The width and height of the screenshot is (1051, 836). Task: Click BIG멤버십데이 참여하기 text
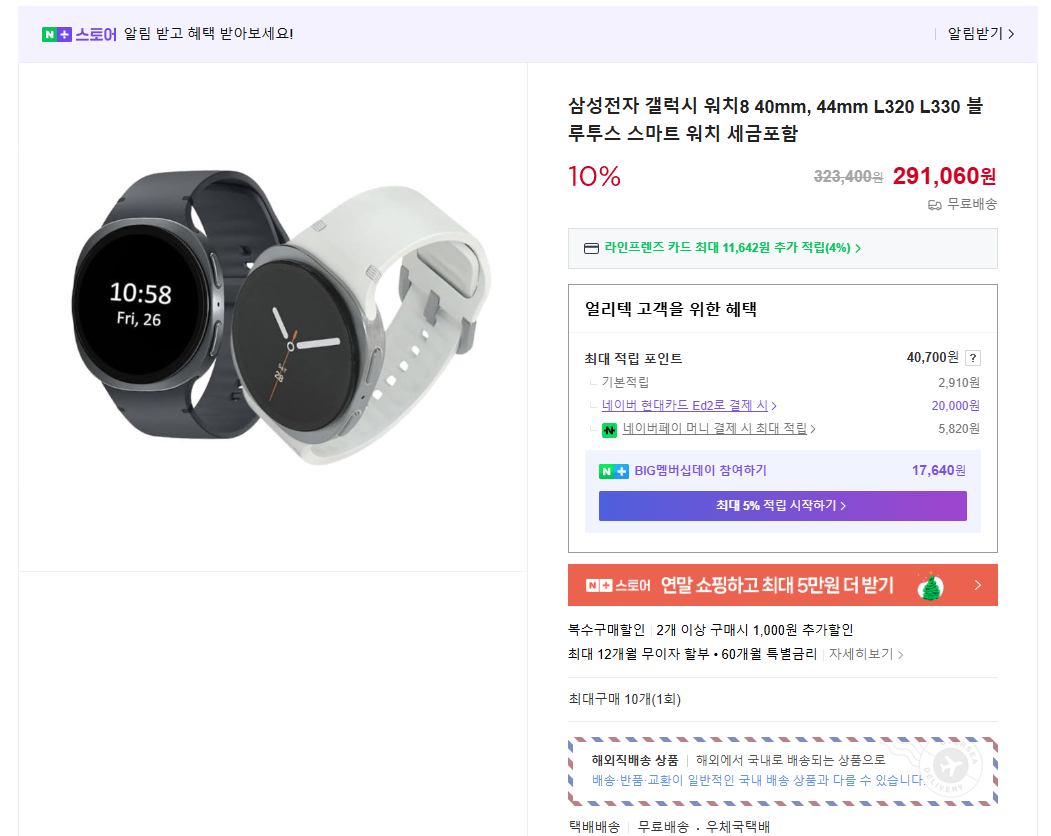click(x=700, y=471)
